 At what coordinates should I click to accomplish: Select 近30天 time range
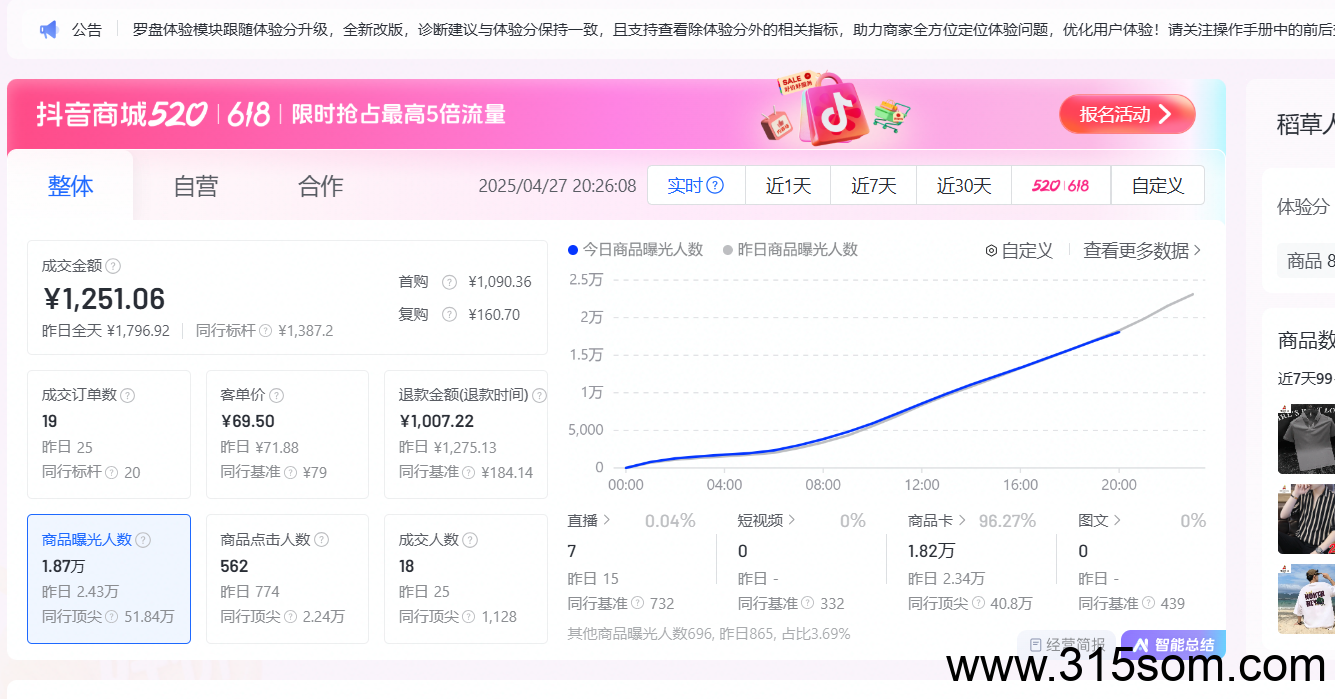(963, 186)
